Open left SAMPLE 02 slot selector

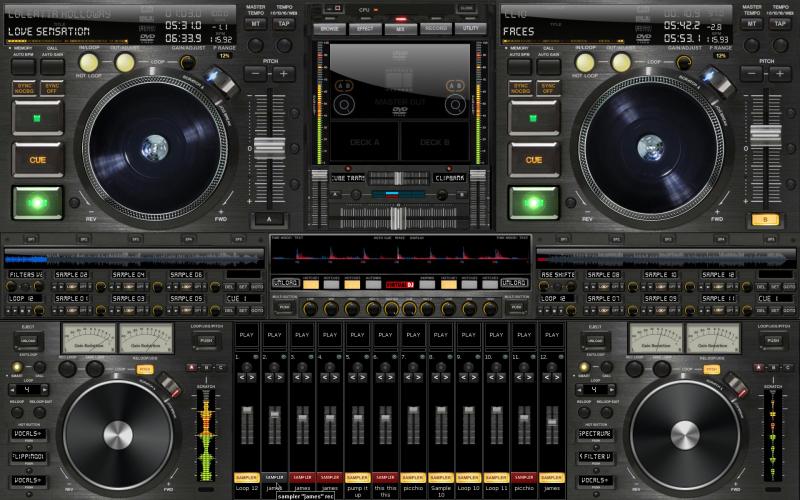(x=72, y=274)
